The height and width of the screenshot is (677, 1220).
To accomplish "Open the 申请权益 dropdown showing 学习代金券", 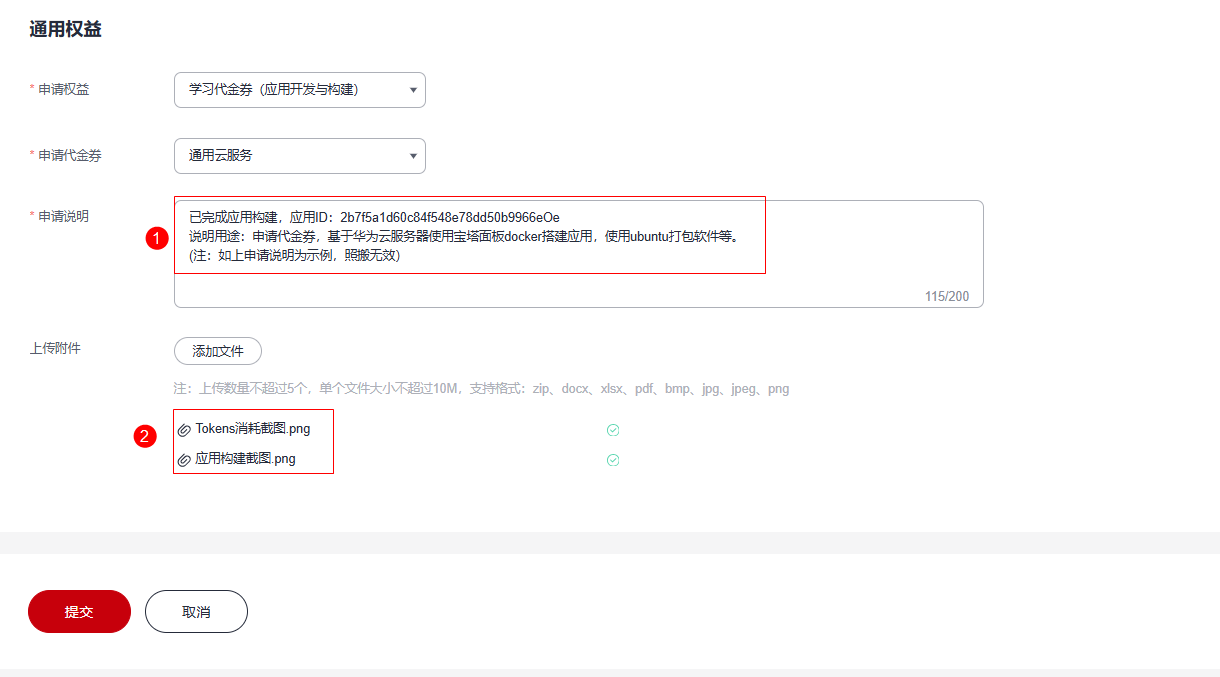I will coord(299,90).
